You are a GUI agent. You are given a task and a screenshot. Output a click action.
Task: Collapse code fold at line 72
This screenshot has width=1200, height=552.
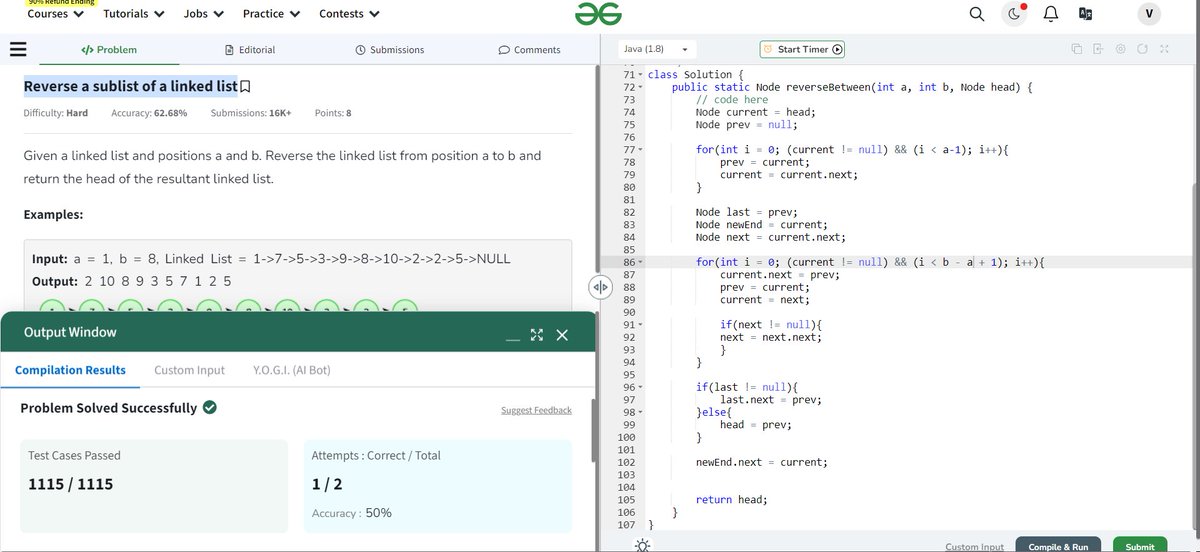point(641,87)
